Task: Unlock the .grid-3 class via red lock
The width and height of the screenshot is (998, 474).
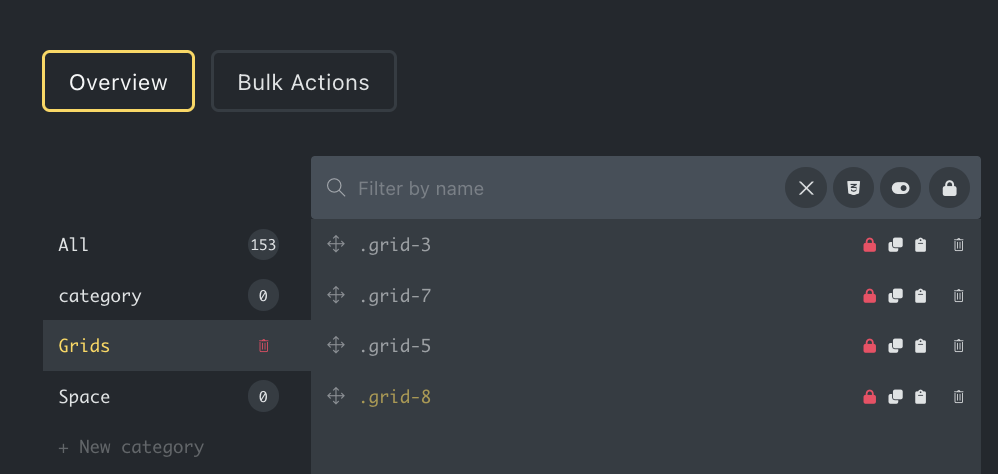Action: pyautogui.click(x=869, y=245)
